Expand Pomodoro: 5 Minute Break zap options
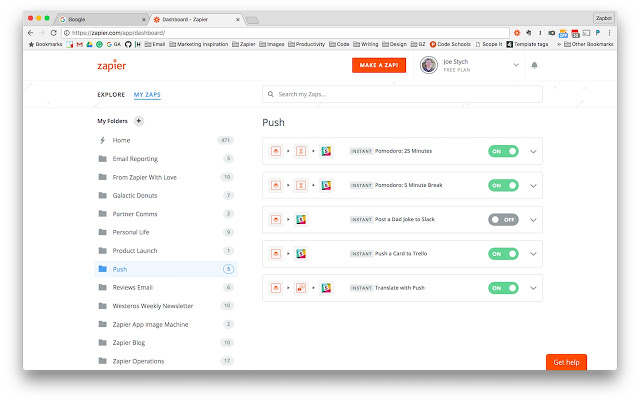Image resolution: width=640 pixels, height=400 pixels. (533, 185)
